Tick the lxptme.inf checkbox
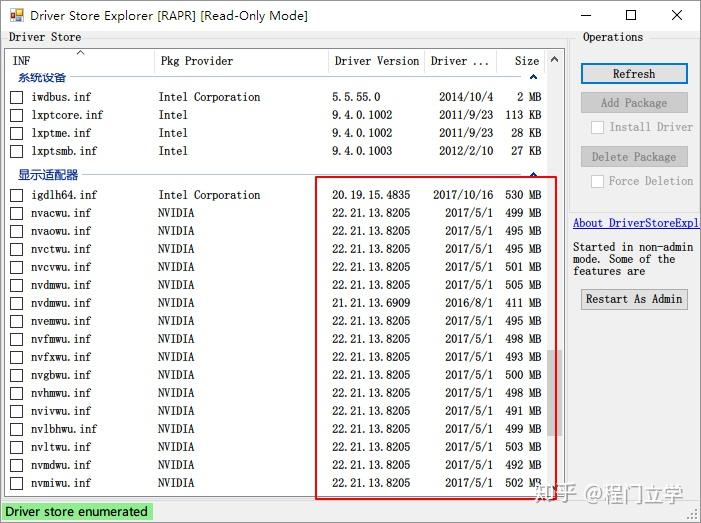Viewport: 701px width, 523px height. 17,133
